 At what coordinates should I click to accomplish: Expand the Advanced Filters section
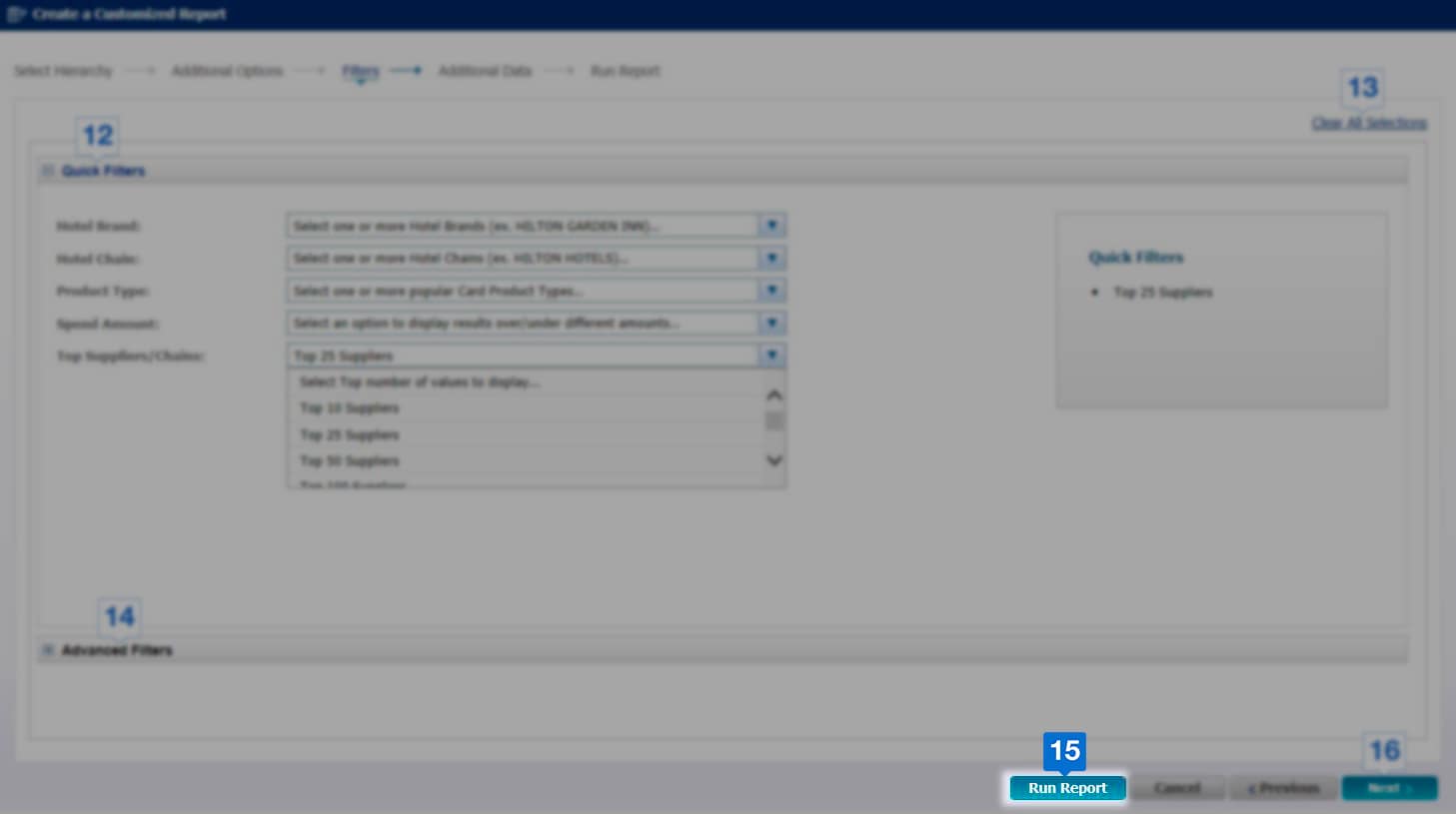click(x=48, y=650)
